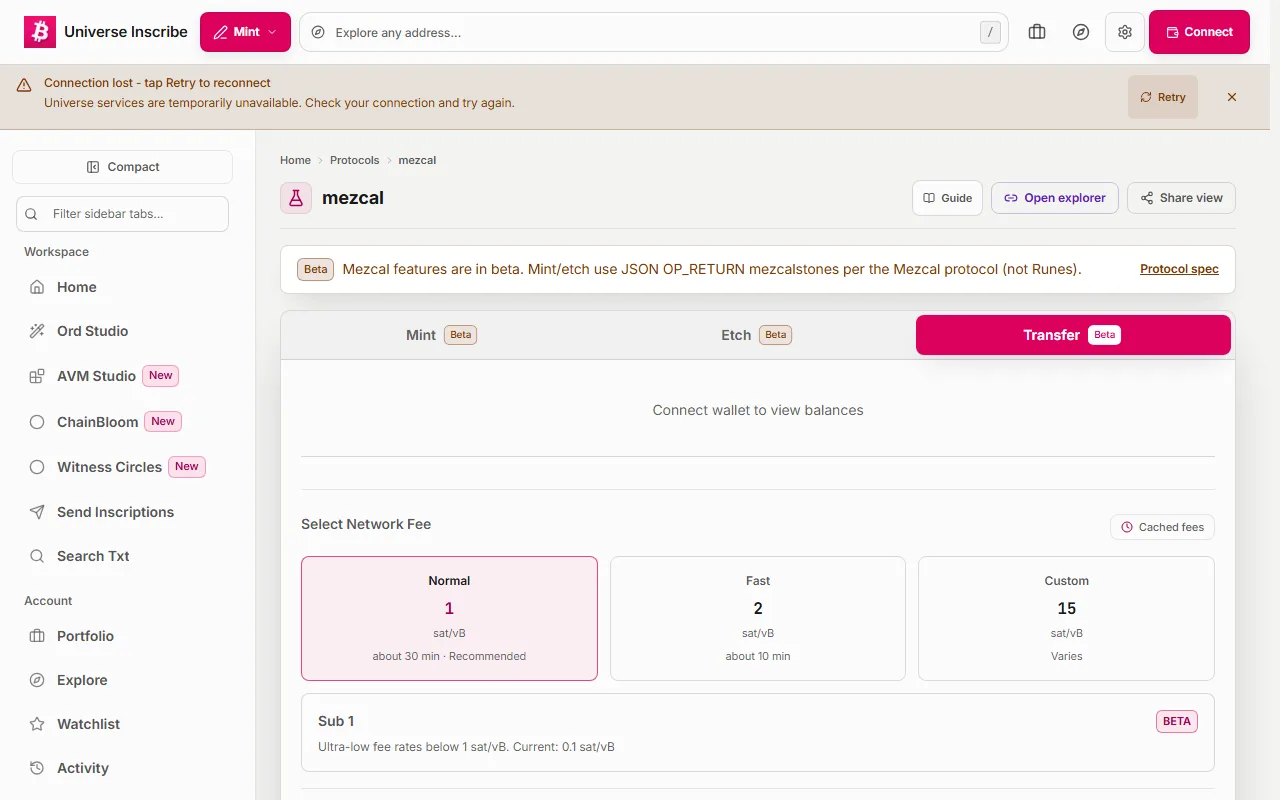
Task: Click the Protocols breadcrumb link
Action: click(355, 160)
